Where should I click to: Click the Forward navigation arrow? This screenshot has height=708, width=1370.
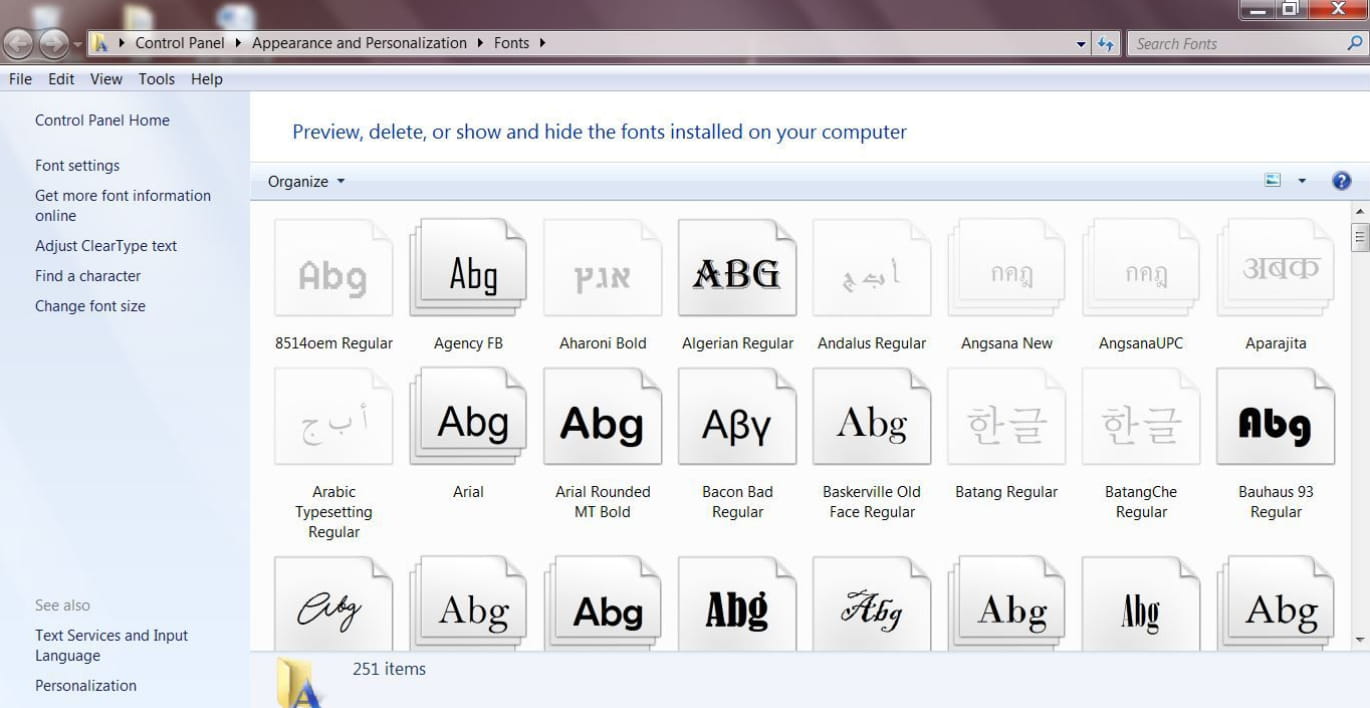(53, 43)
